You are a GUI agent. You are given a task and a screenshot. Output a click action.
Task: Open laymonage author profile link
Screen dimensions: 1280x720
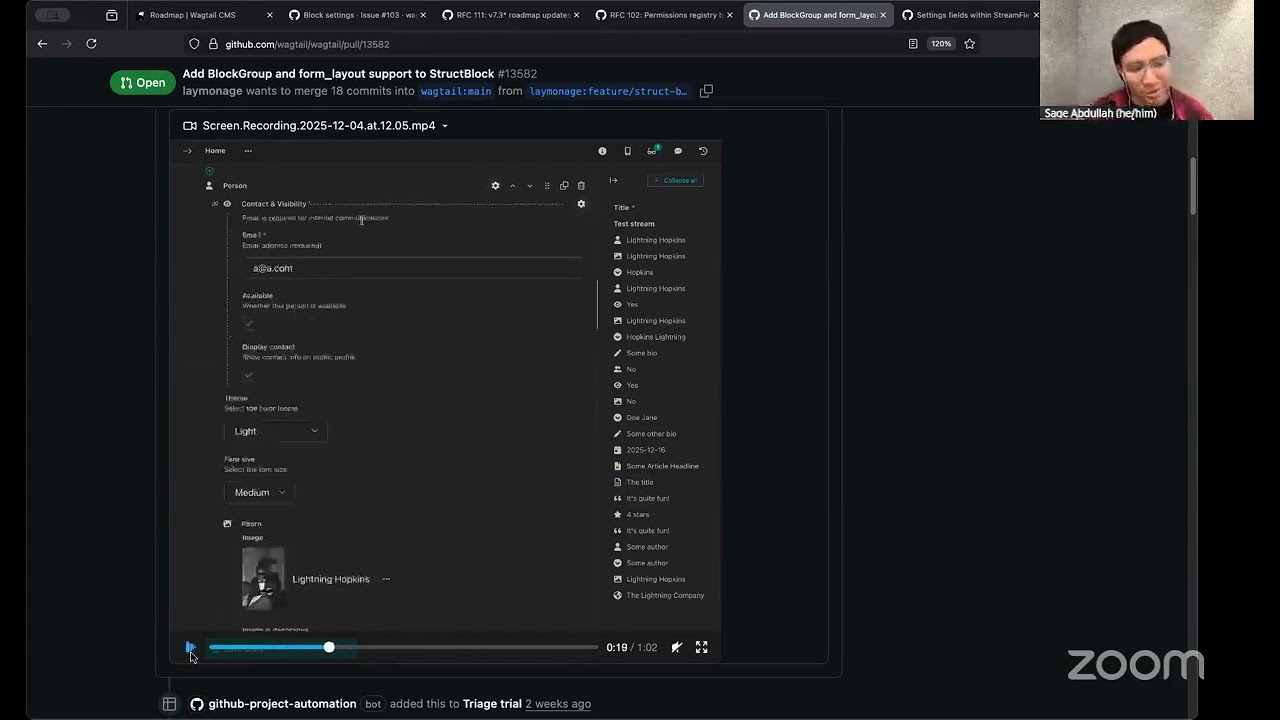212,91
